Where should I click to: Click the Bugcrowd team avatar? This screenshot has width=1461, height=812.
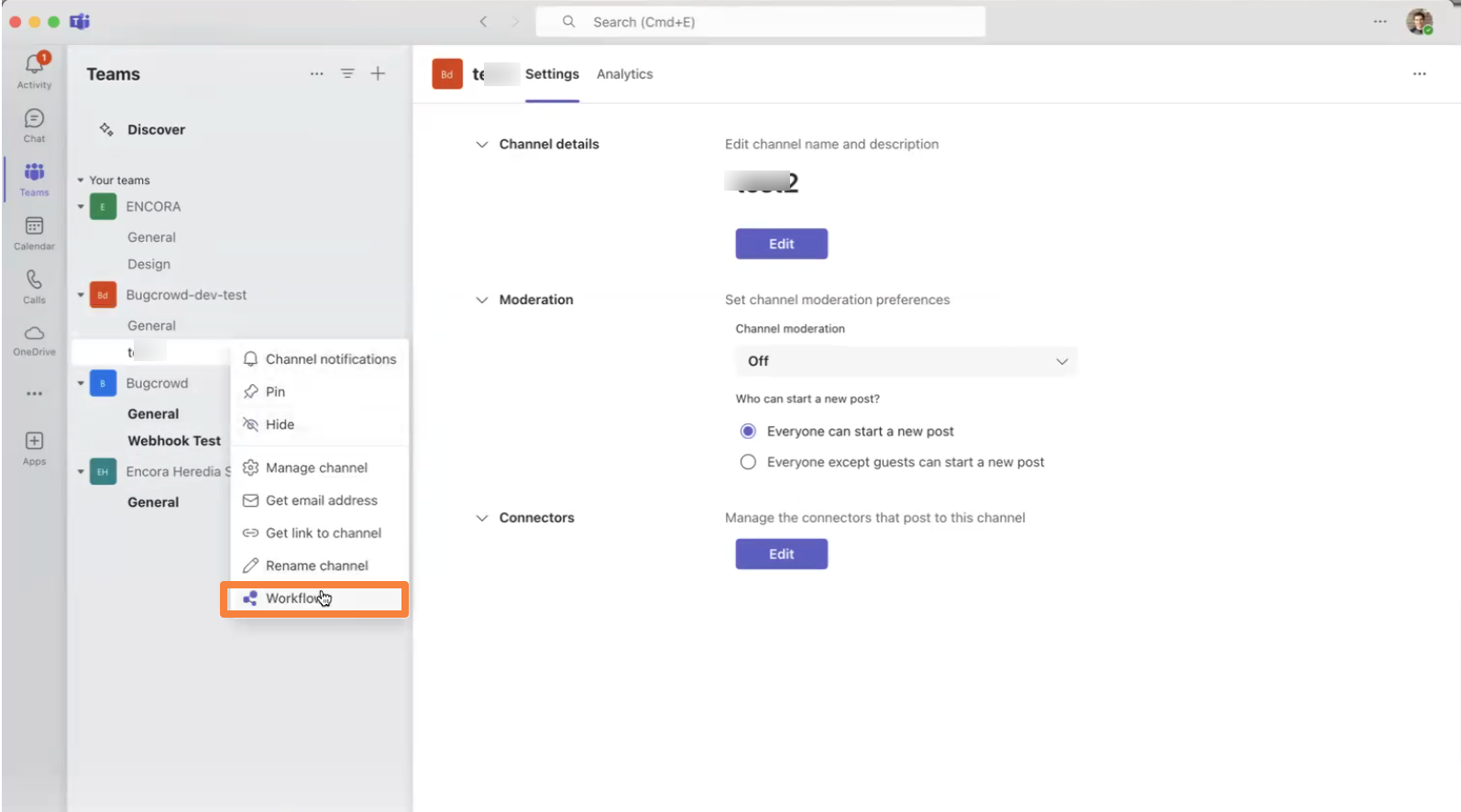pyautogui.click(x=103, y=383)
